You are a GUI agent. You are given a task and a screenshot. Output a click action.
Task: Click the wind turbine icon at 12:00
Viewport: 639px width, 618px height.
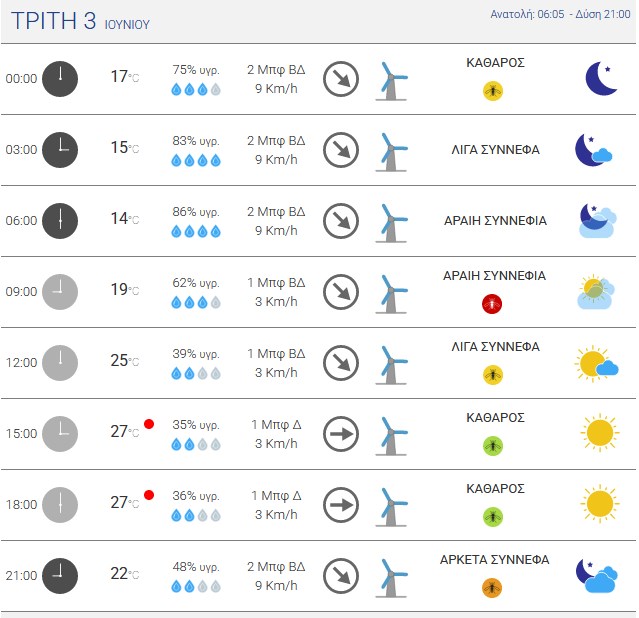tap(391, 365)
